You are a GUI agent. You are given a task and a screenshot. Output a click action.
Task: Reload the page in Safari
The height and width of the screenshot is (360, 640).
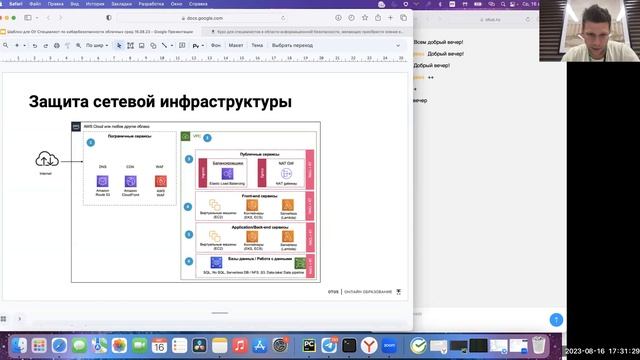pos(283,18)
